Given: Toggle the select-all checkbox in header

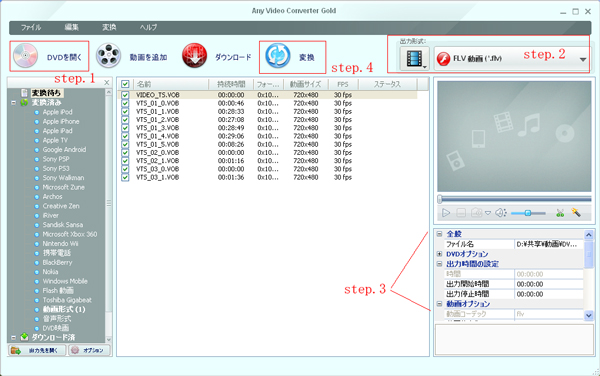Looking at the screenshot, I should click(125, 84).
